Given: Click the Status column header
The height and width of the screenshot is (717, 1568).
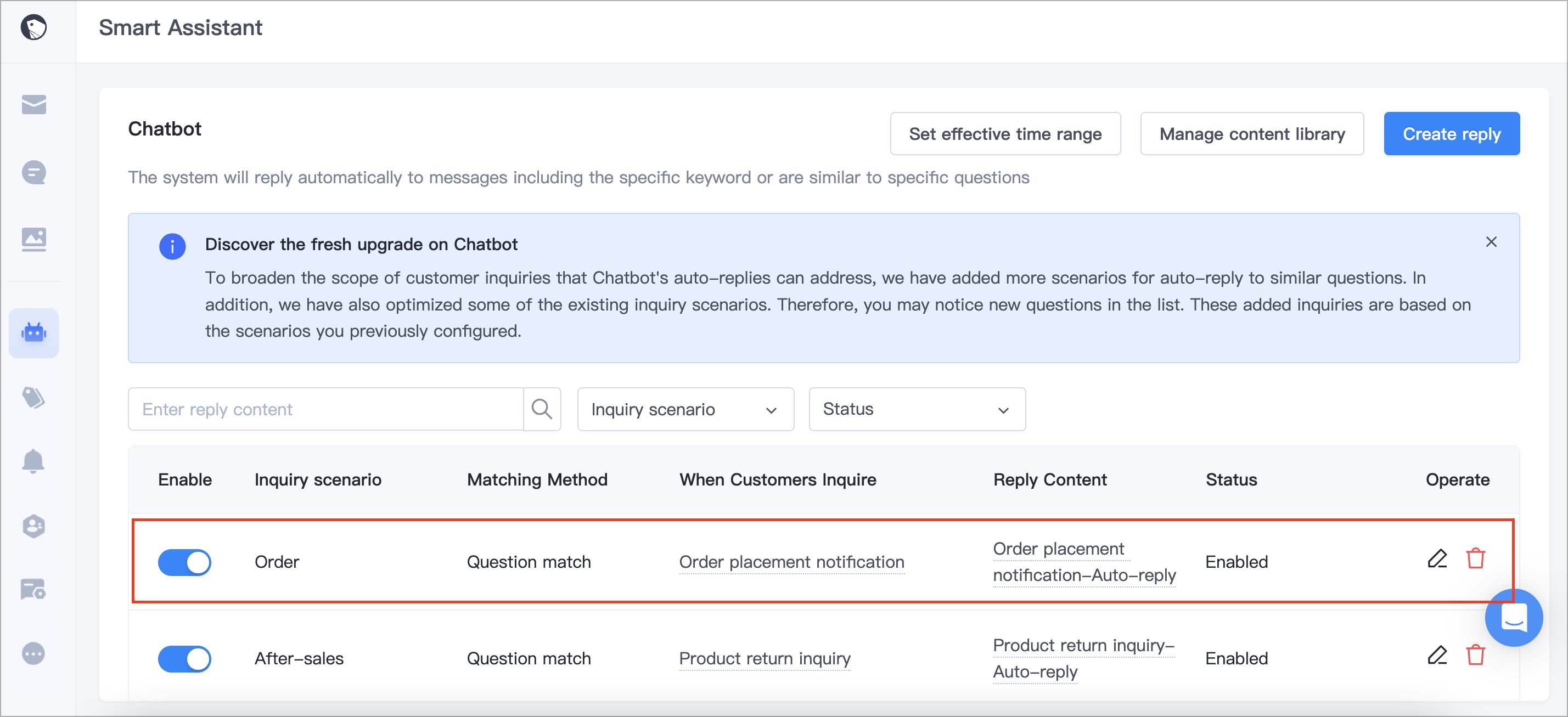Looking at the screenshot, I should tap(1232, 479).
